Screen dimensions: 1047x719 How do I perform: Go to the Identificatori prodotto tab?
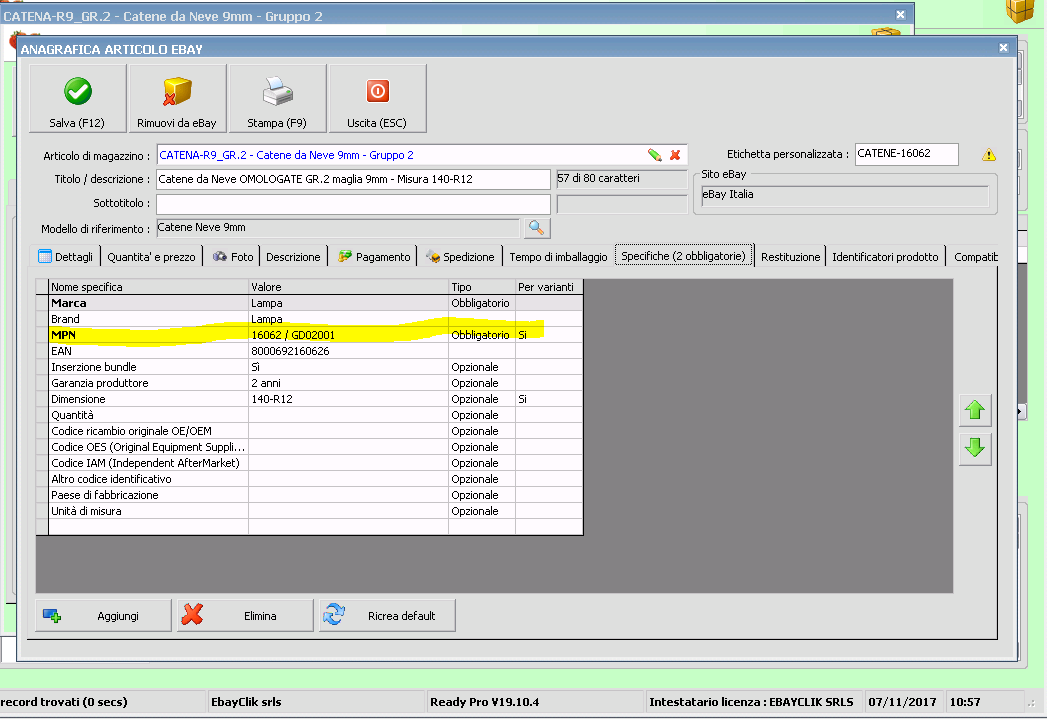[885, 257]
